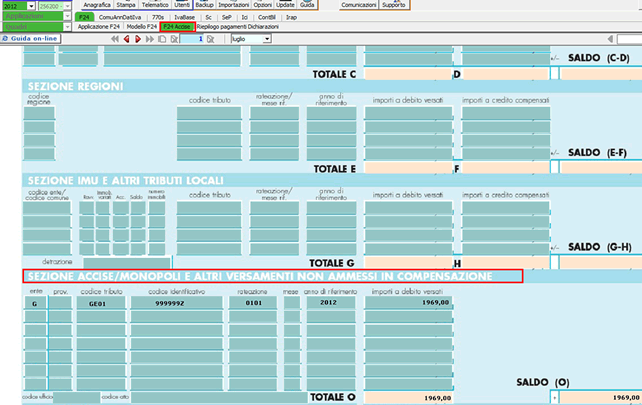The image size is (642, 405).
Task: Open the Anagrafica toolbar button
Action: point(97,5)
